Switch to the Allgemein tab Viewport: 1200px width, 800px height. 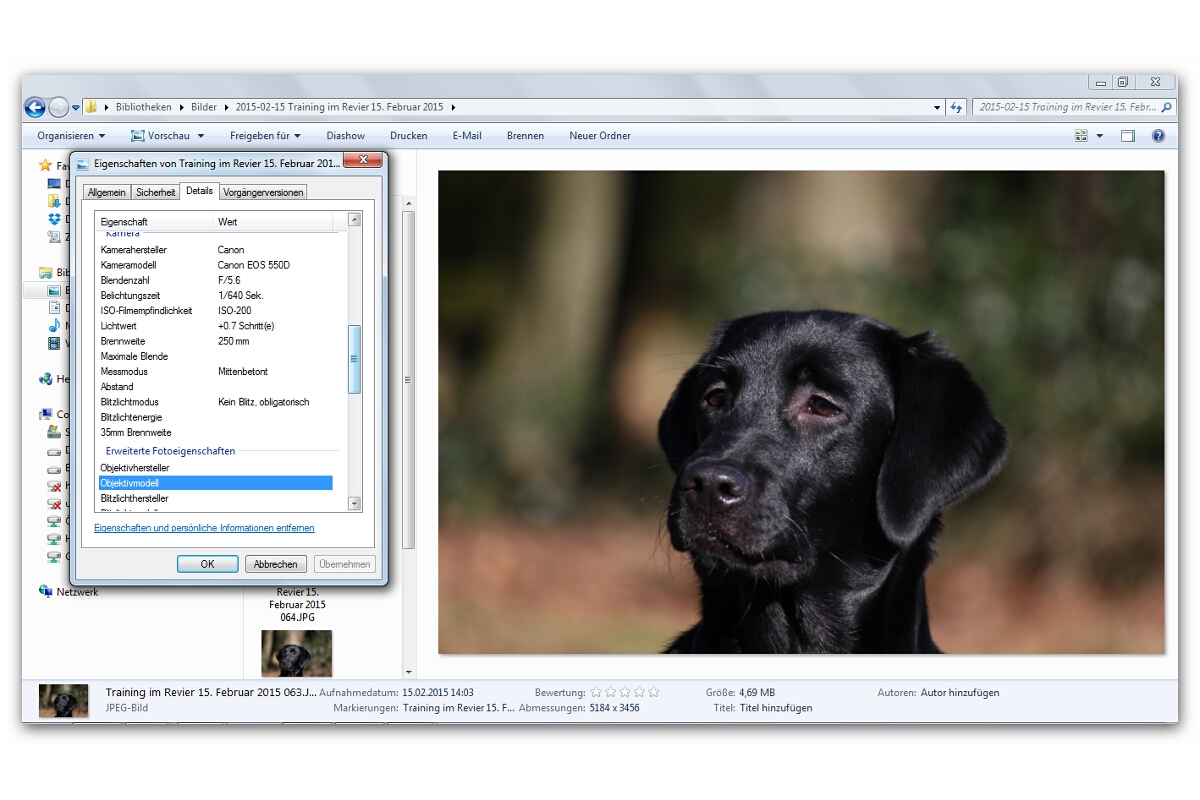pos(107,192)
